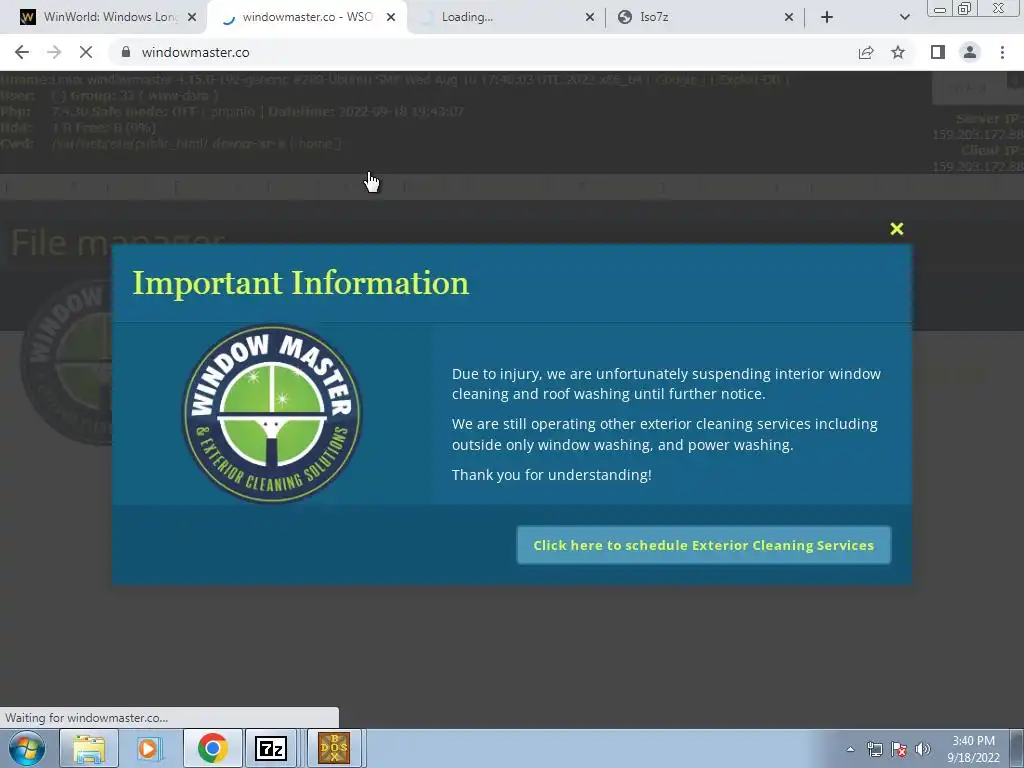Show hidden system tray icons
Viewport: 1024px width, 768px height.
pos(850,749)
